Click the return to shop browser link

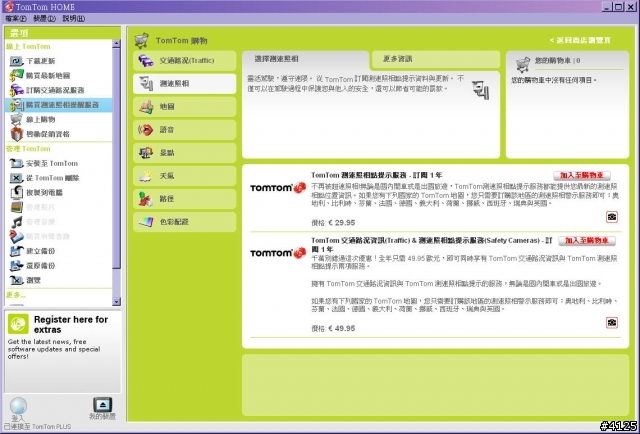[x=580, y=40]
